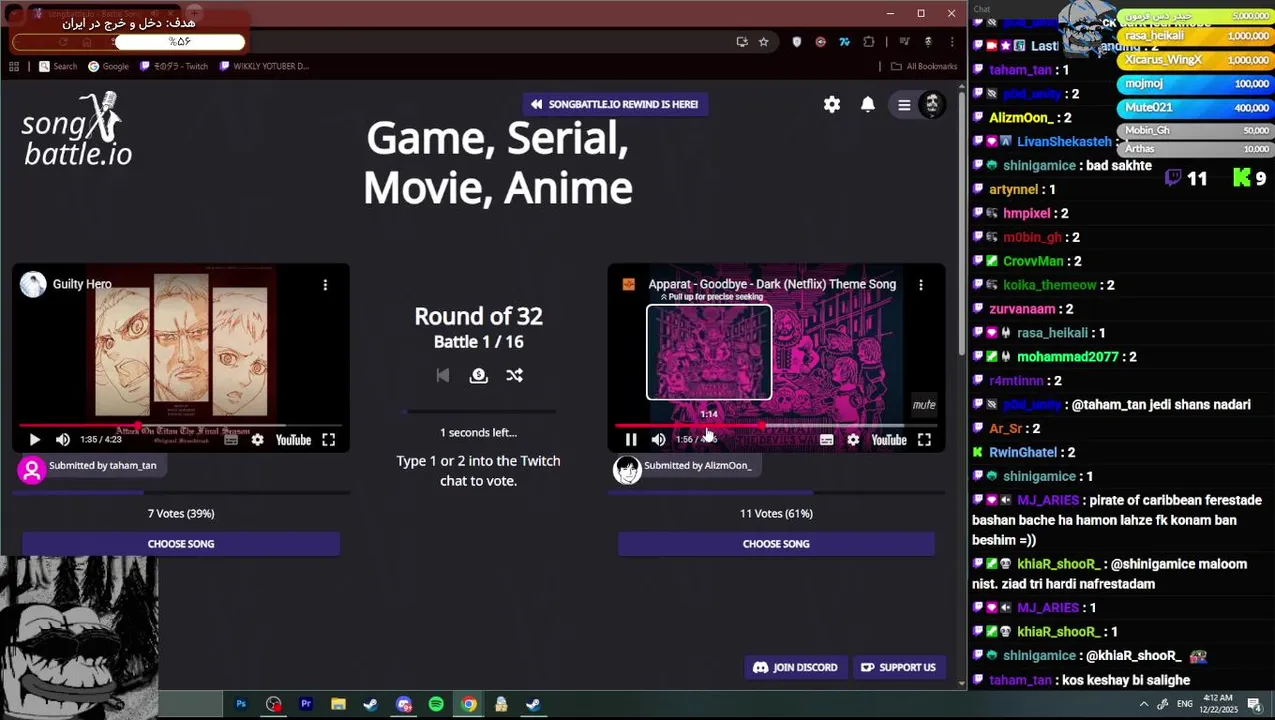
Task: Open more options on Guilty Hero video
Action: click(x=325, y=285)
